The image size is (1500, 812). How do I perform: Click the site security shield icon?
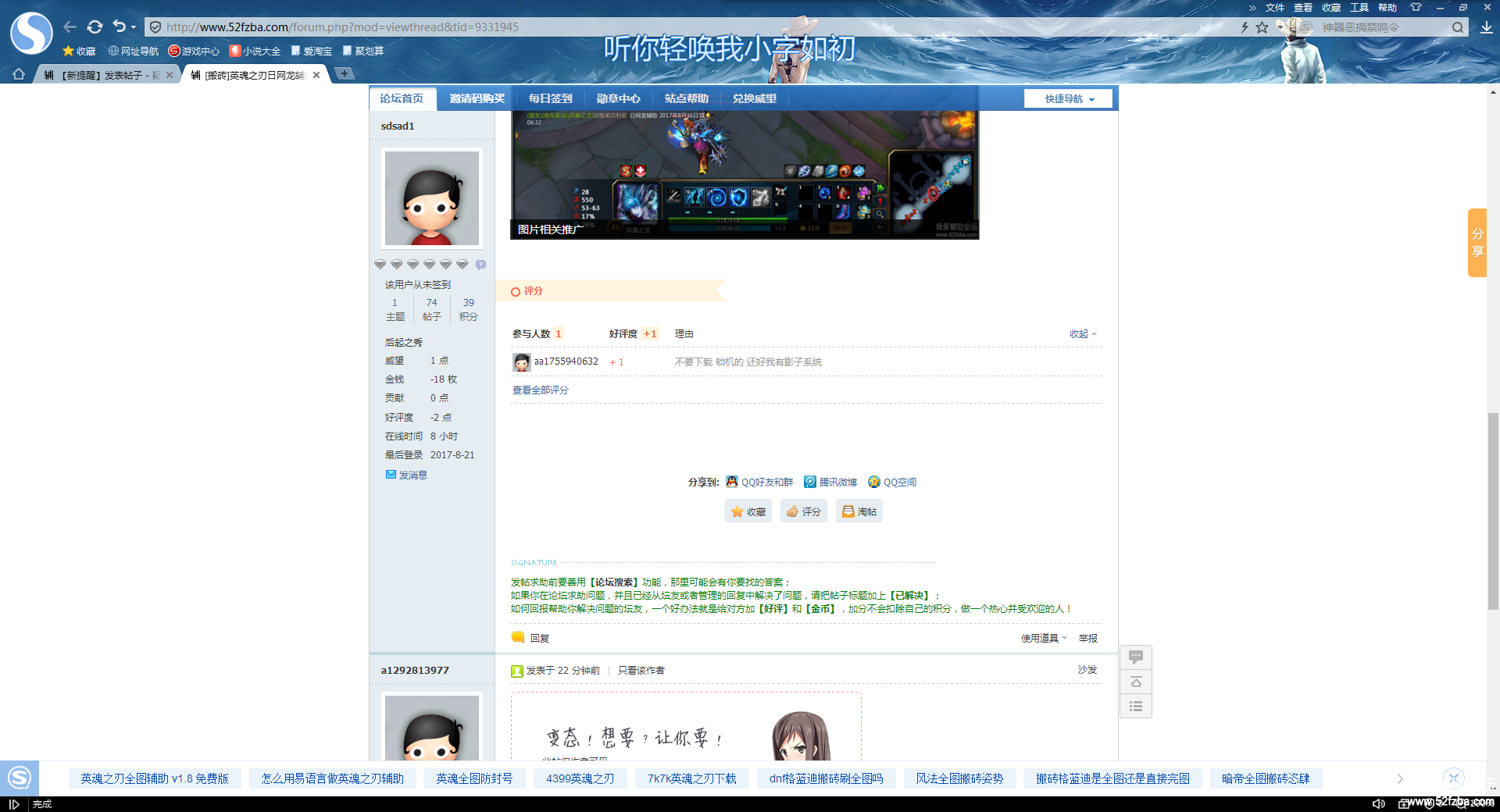155,27
